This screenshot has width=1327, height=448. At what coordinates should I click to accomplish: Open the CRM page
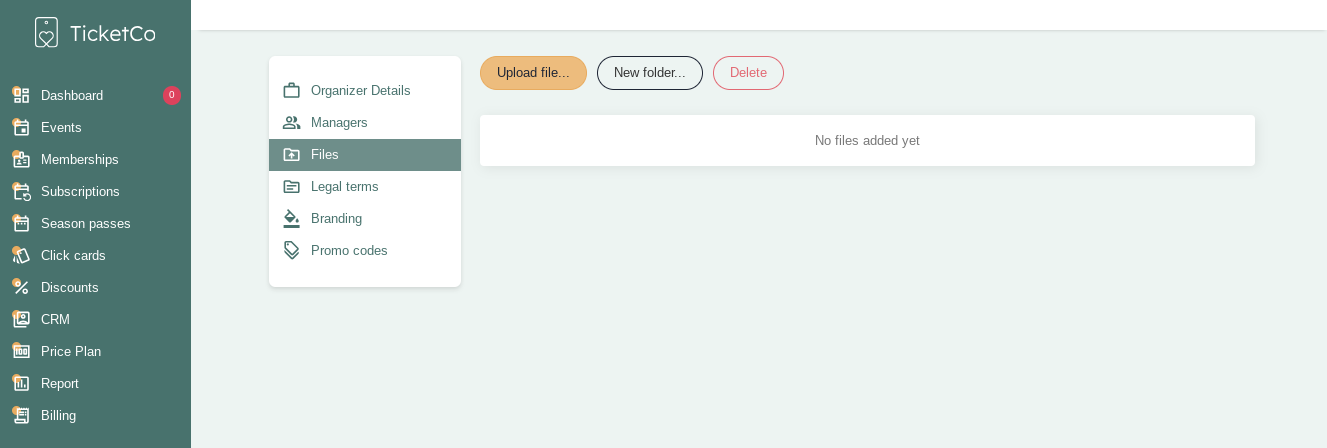[95, 319]
